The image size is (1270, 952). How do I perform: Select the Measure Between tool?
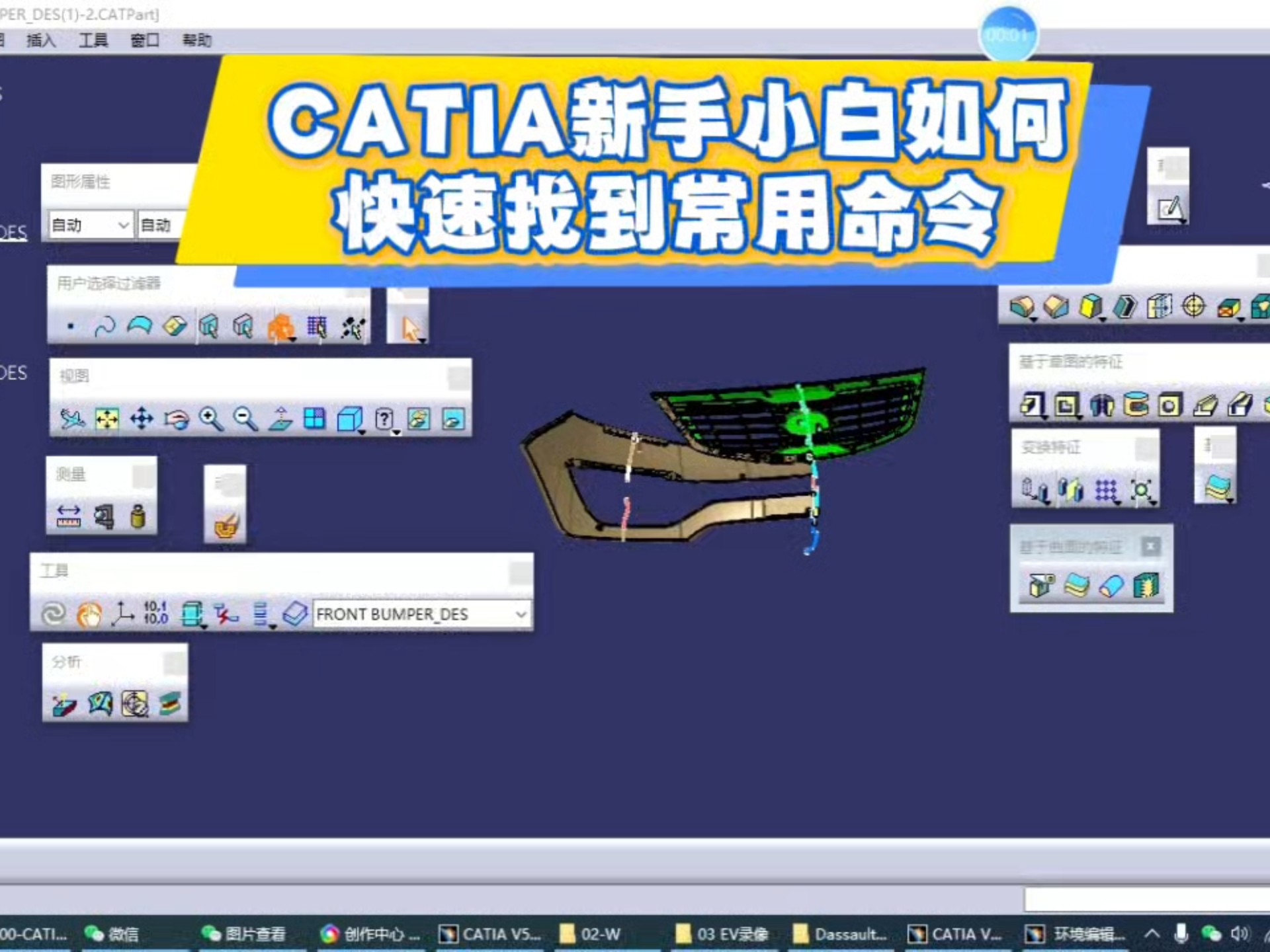coord(69,516)
